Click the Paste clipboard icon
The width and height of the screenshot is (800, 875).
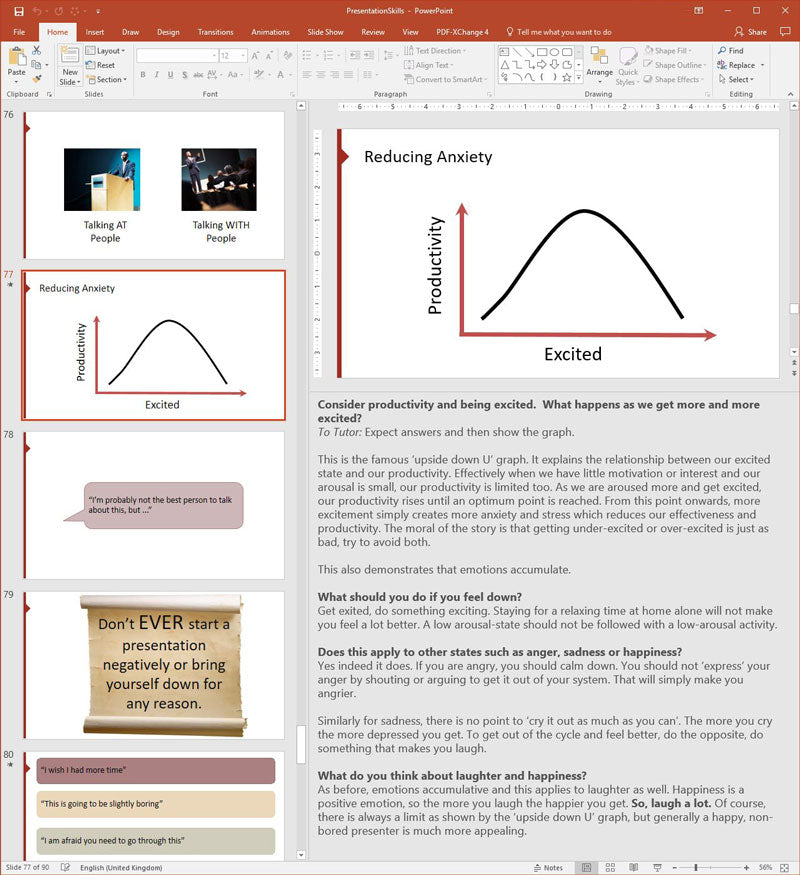click(x=17, y=57)
